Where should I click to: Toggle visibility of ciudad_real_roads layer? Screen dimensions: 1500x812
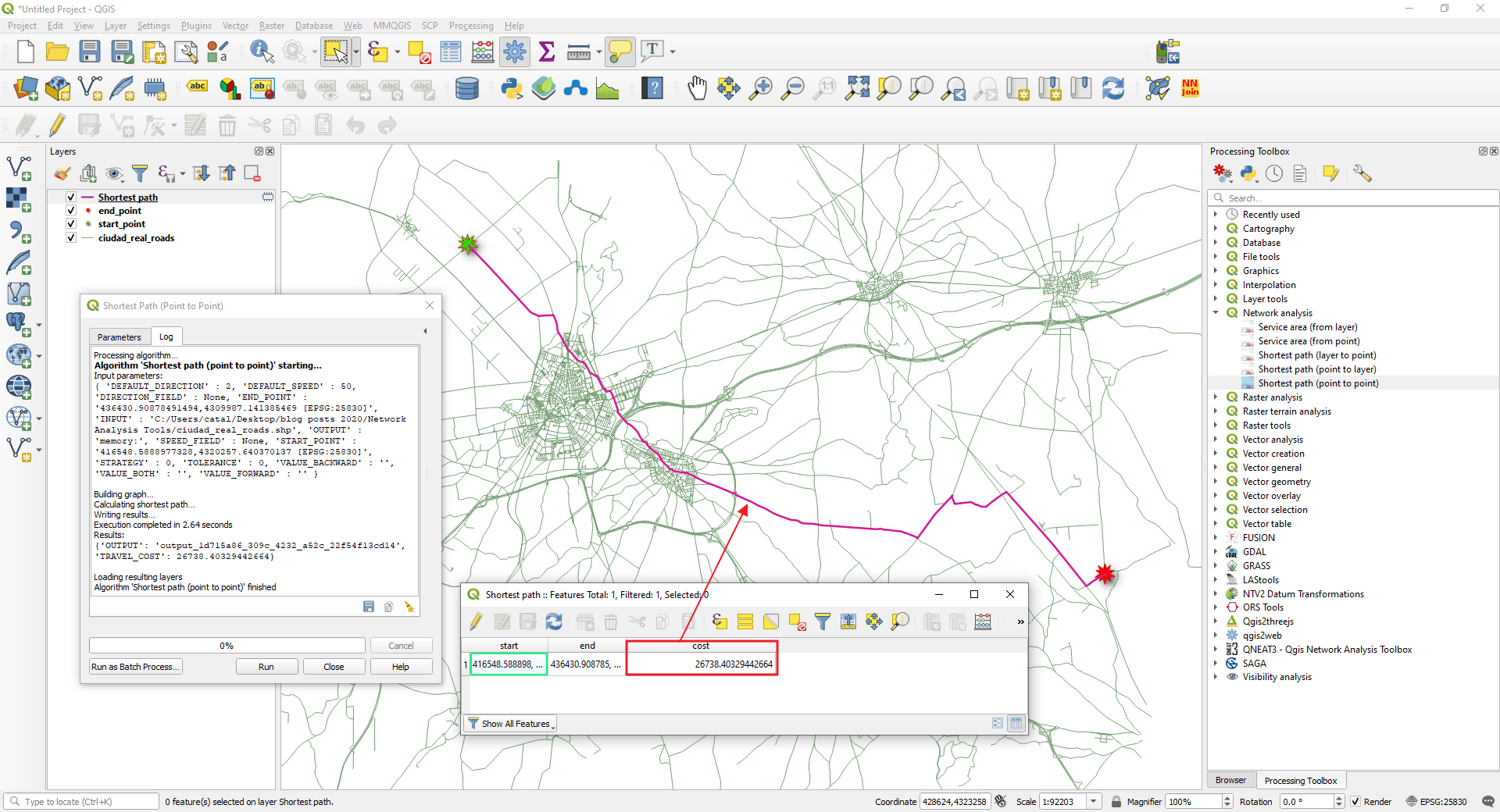(x=71, y=238)
